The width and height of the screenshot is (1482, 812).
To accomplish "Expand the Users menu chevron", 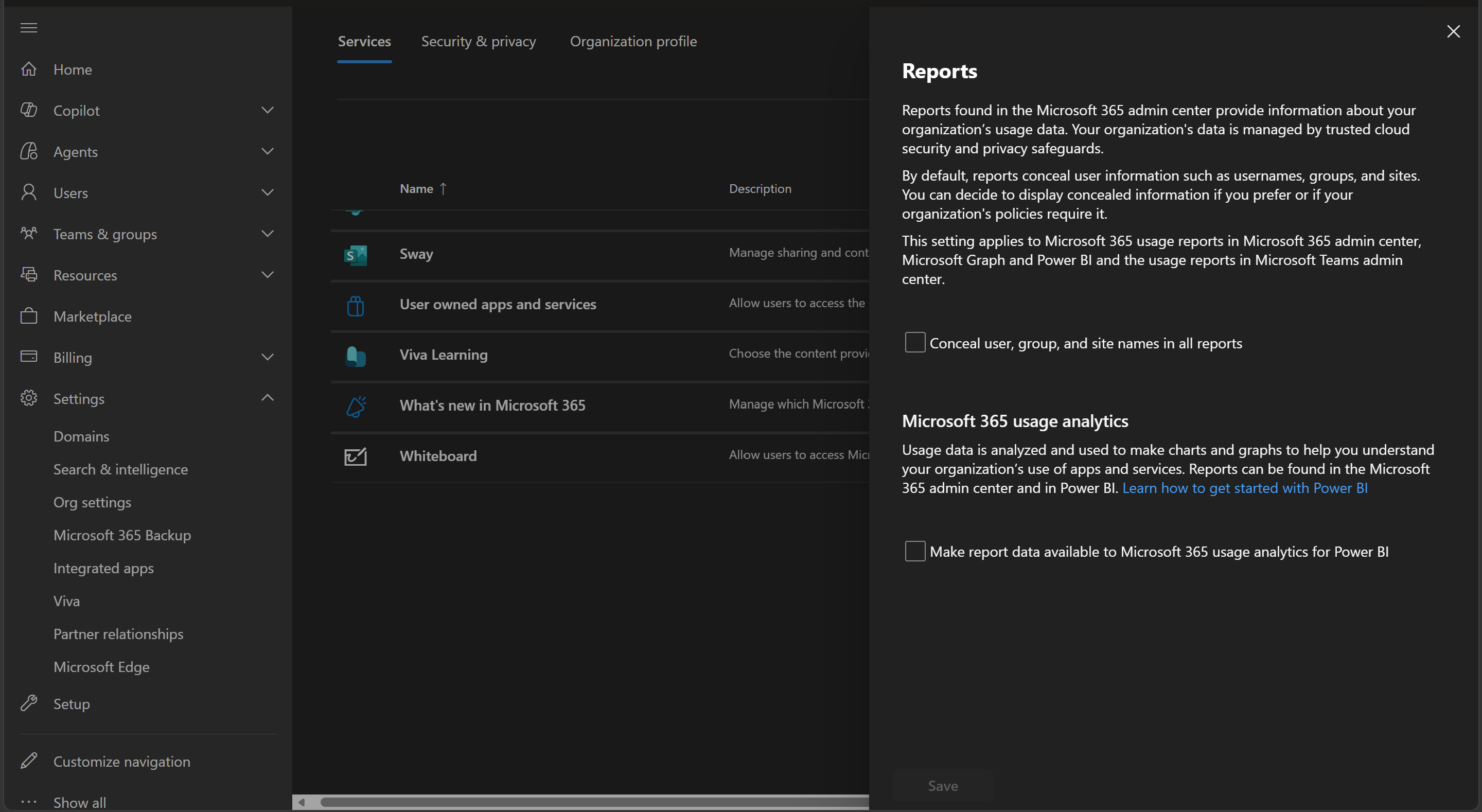I will point(268,192).
